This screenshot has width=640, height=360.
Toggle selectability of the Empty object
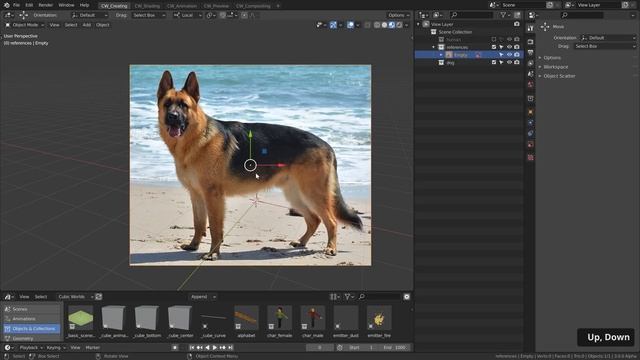502,55
